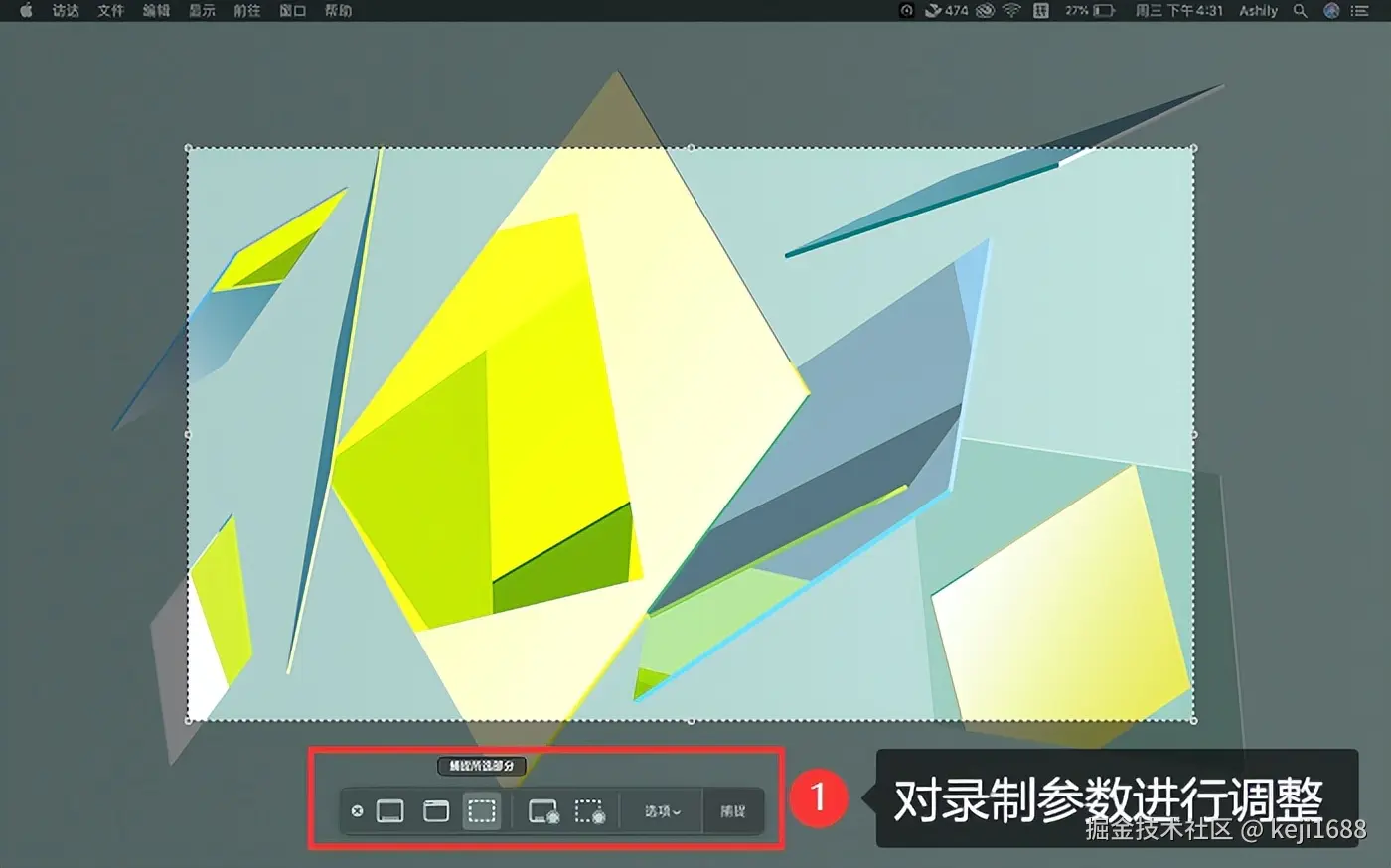
Task: Click the selection's bottom-left corner handle
Action: tap(189, 720)
